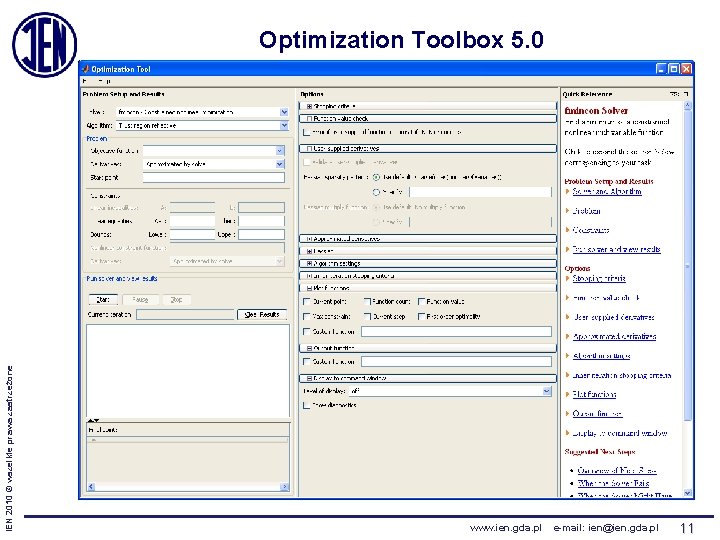The width and height of the screenshot is (720, 540).
Task: Click the Hessian sparsity Specify text field
Action: pyautogui.click(x=480, y=192)
